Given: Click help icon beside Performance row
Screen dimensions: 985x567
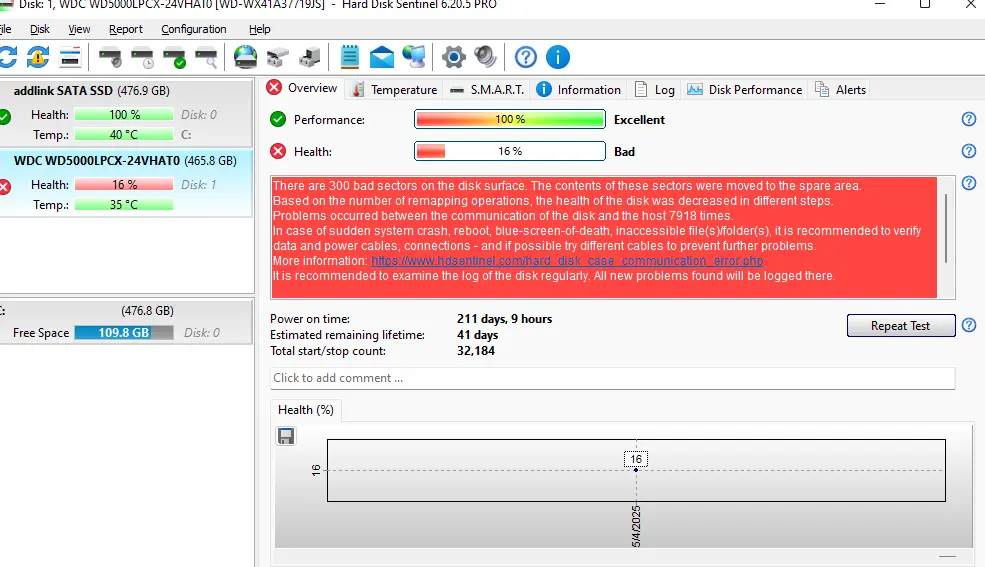Looking at the screenshot, I should (x=969, y=119).
